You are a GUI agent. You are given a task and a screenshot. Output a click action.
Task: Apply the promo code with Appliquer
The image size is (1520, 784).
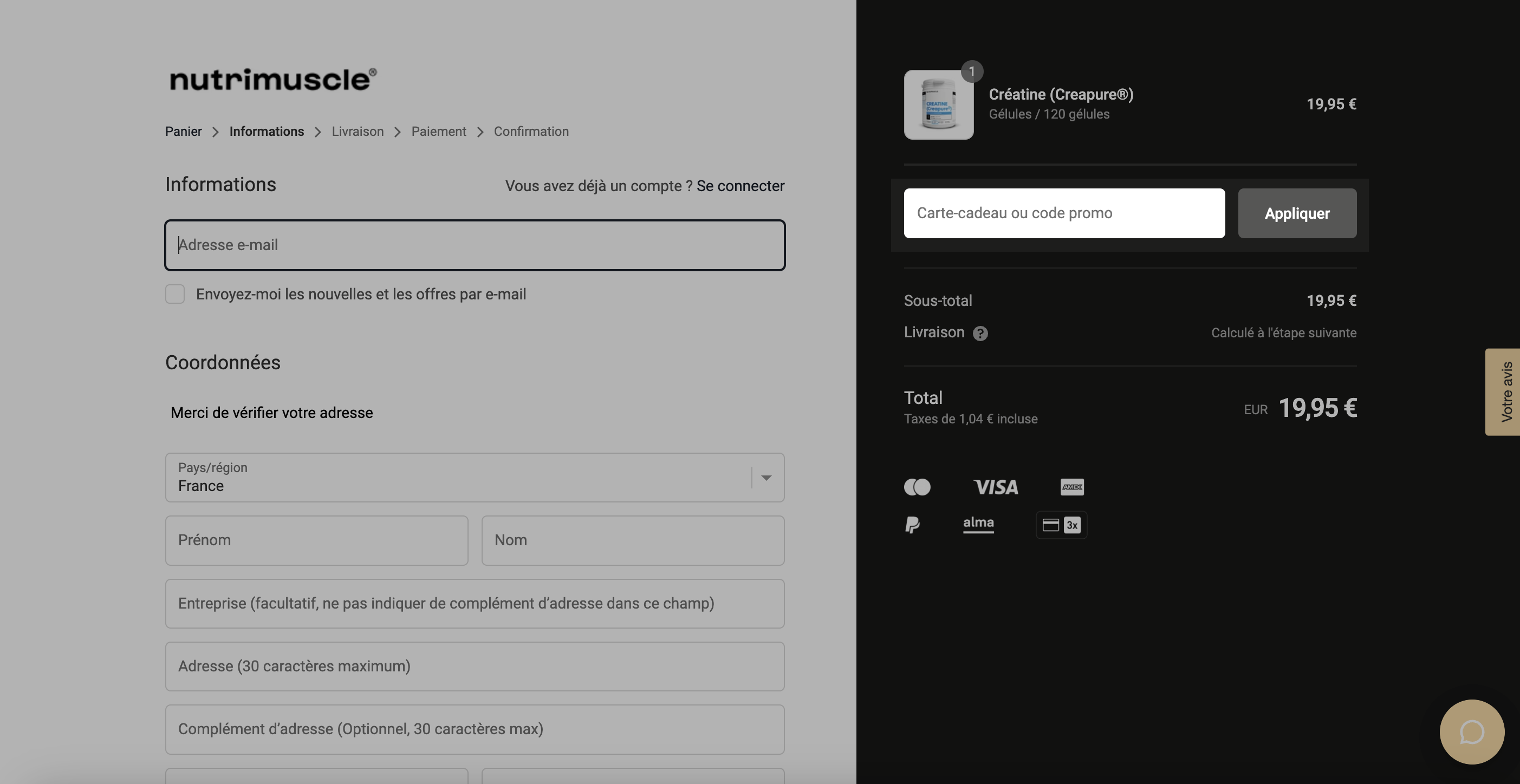(1297, 213)
